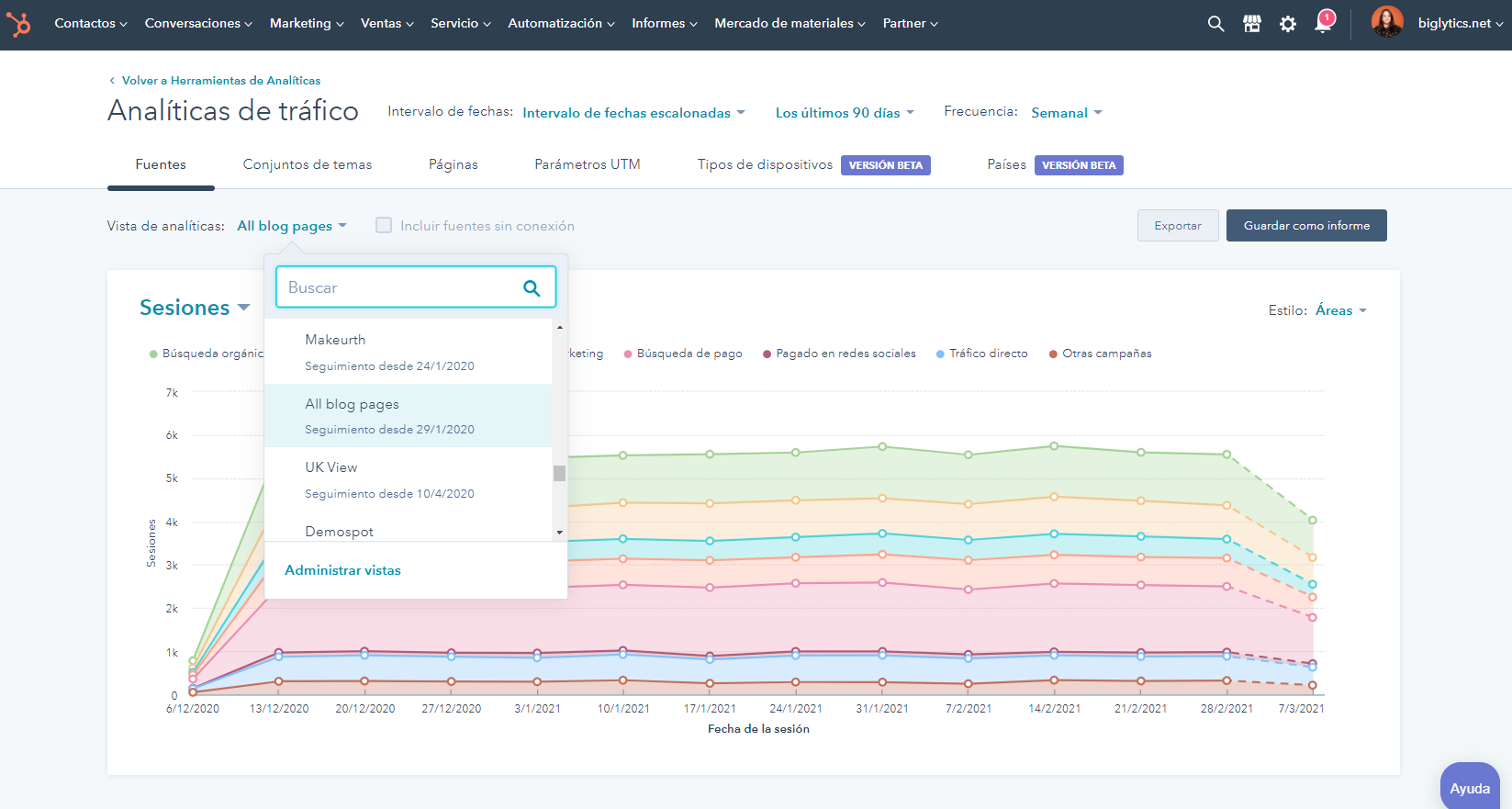Image resolution: width=1512 pixels, height=809 pixels.
Task: Click the HubSpot sprocket logo
Action: point(19,24)
